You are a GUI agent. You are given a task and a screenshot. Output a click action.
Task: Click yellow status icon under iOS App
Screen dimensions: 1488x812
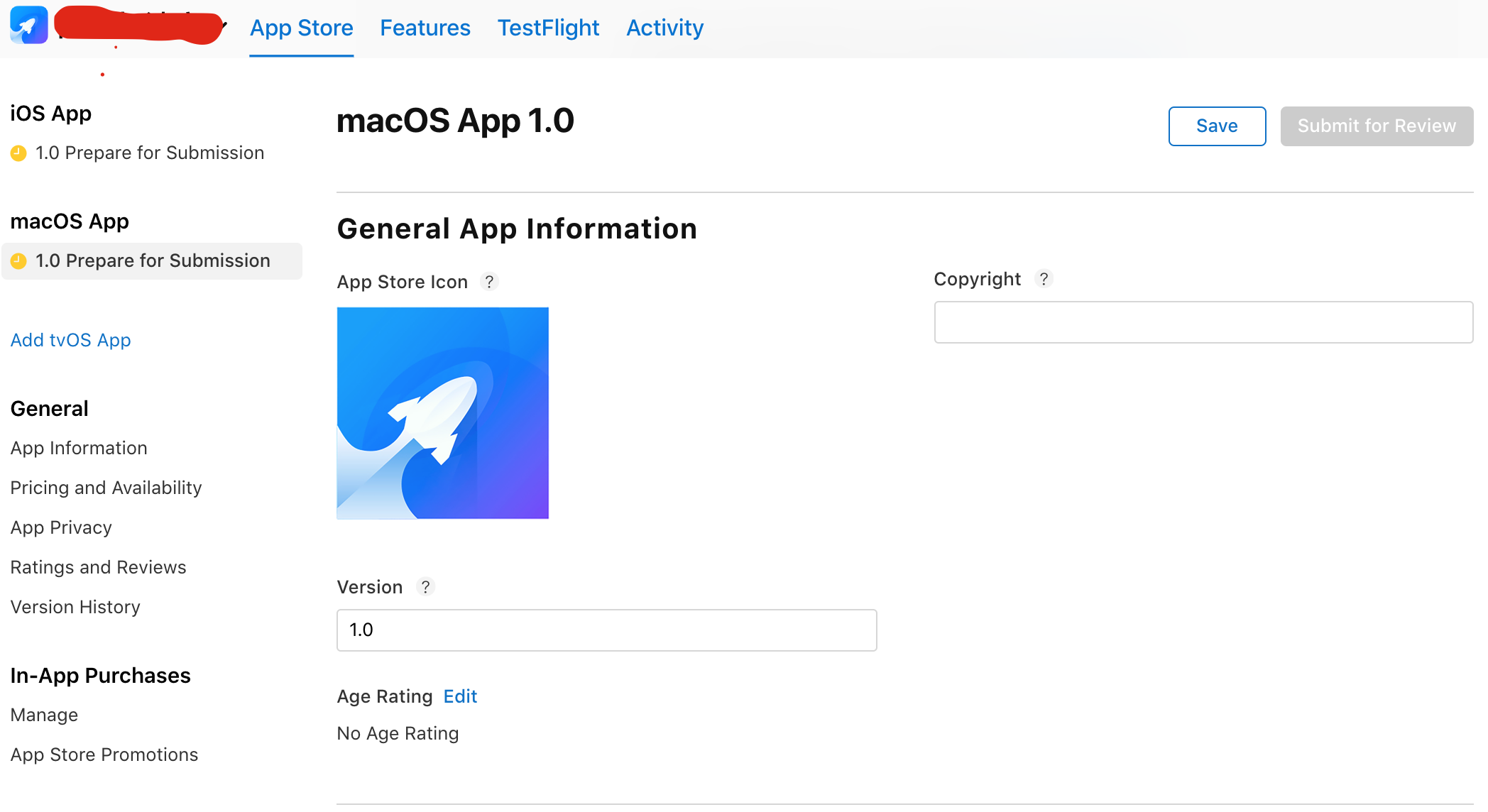pyautogui.click(x=18, y=153)
